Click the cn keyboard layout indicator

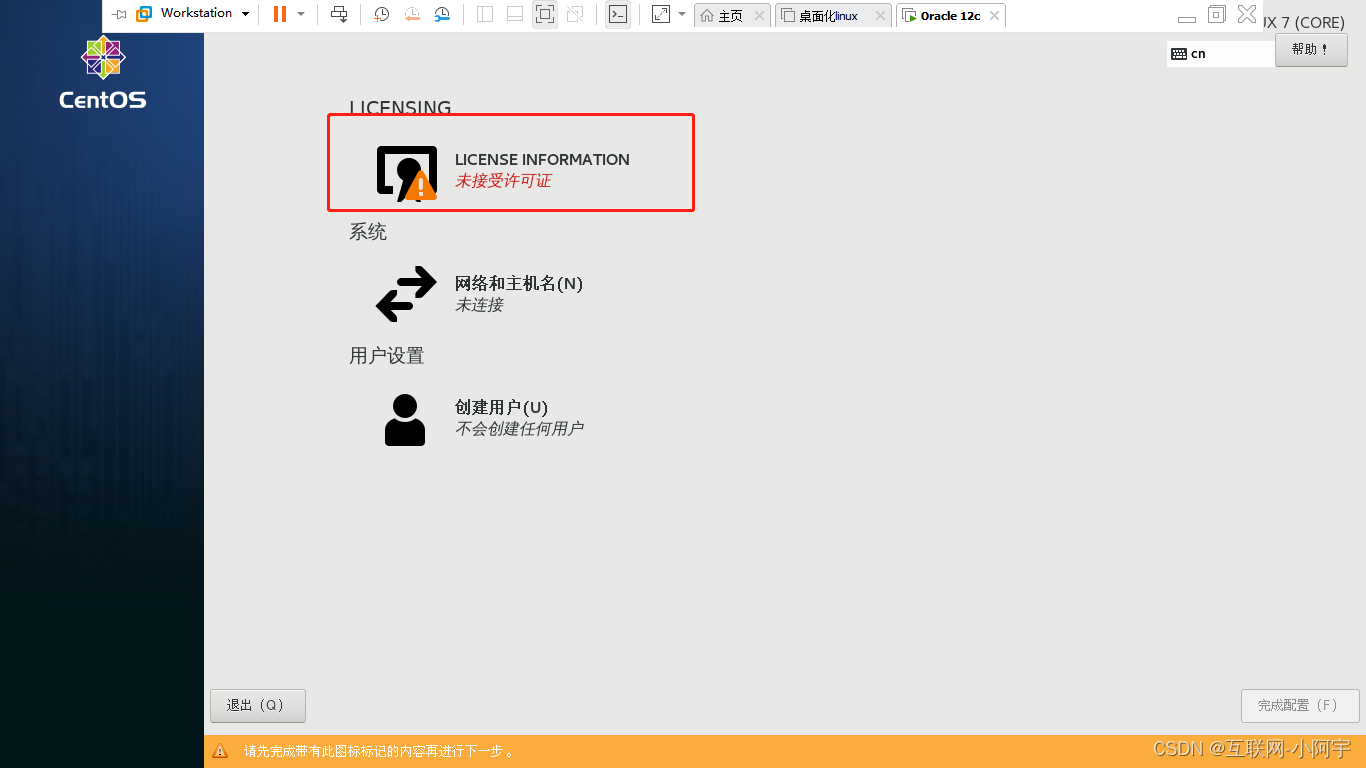coord(1220,54)
